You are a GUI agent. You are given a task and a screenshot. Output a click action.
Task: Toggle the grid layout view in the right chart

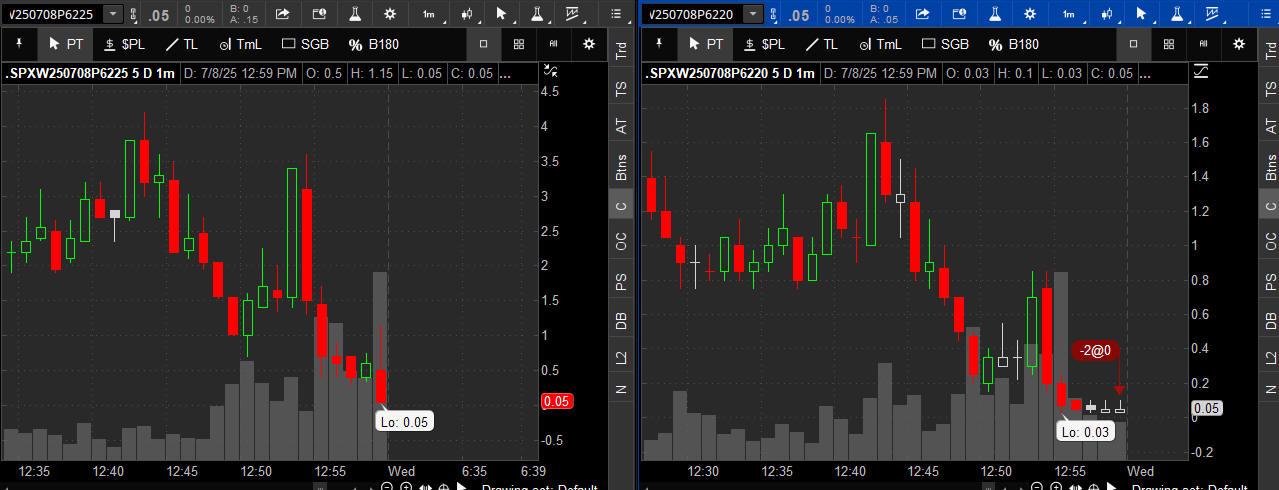(1168, 44)
